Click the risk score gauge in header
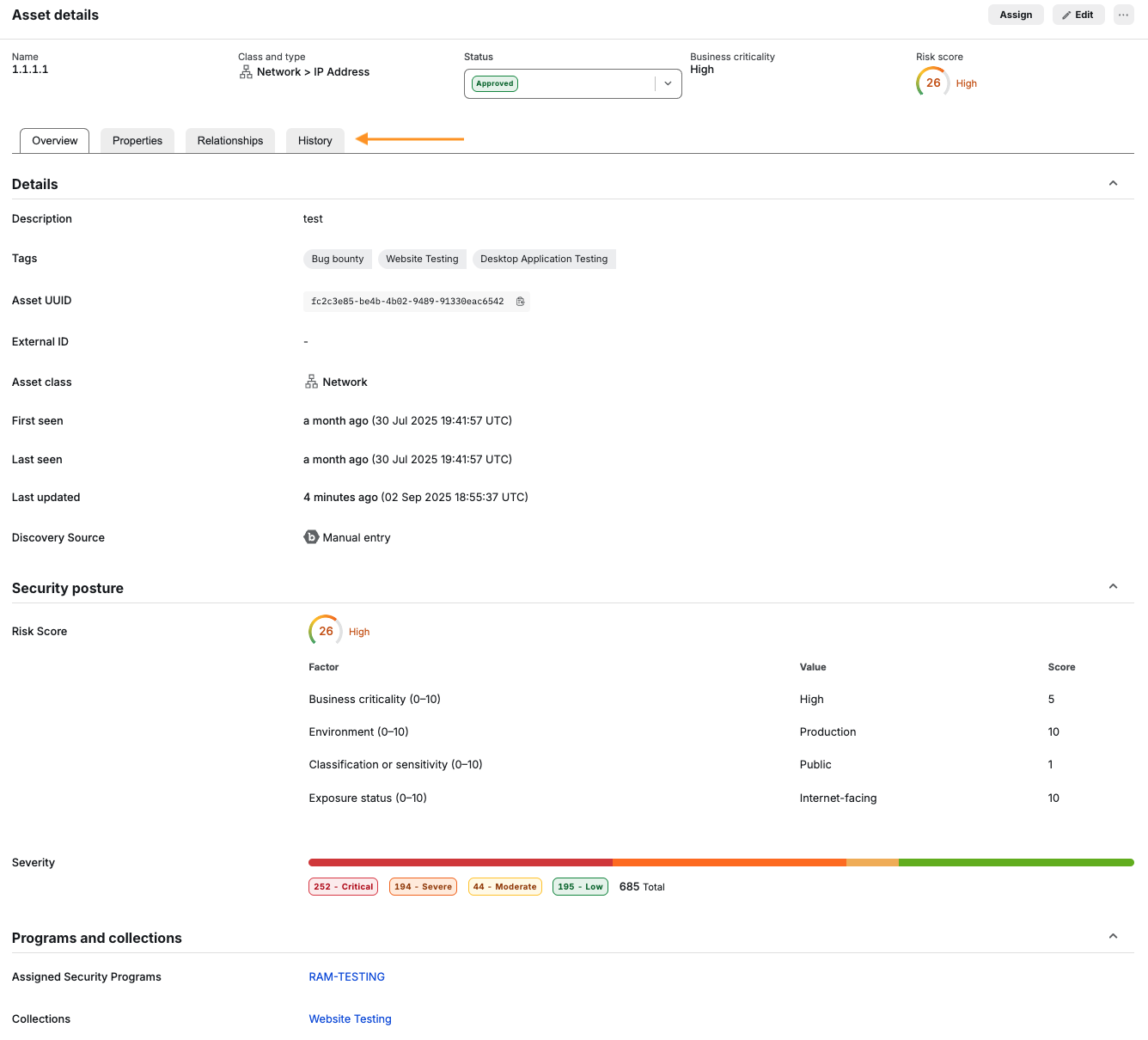 coord(933,83)
